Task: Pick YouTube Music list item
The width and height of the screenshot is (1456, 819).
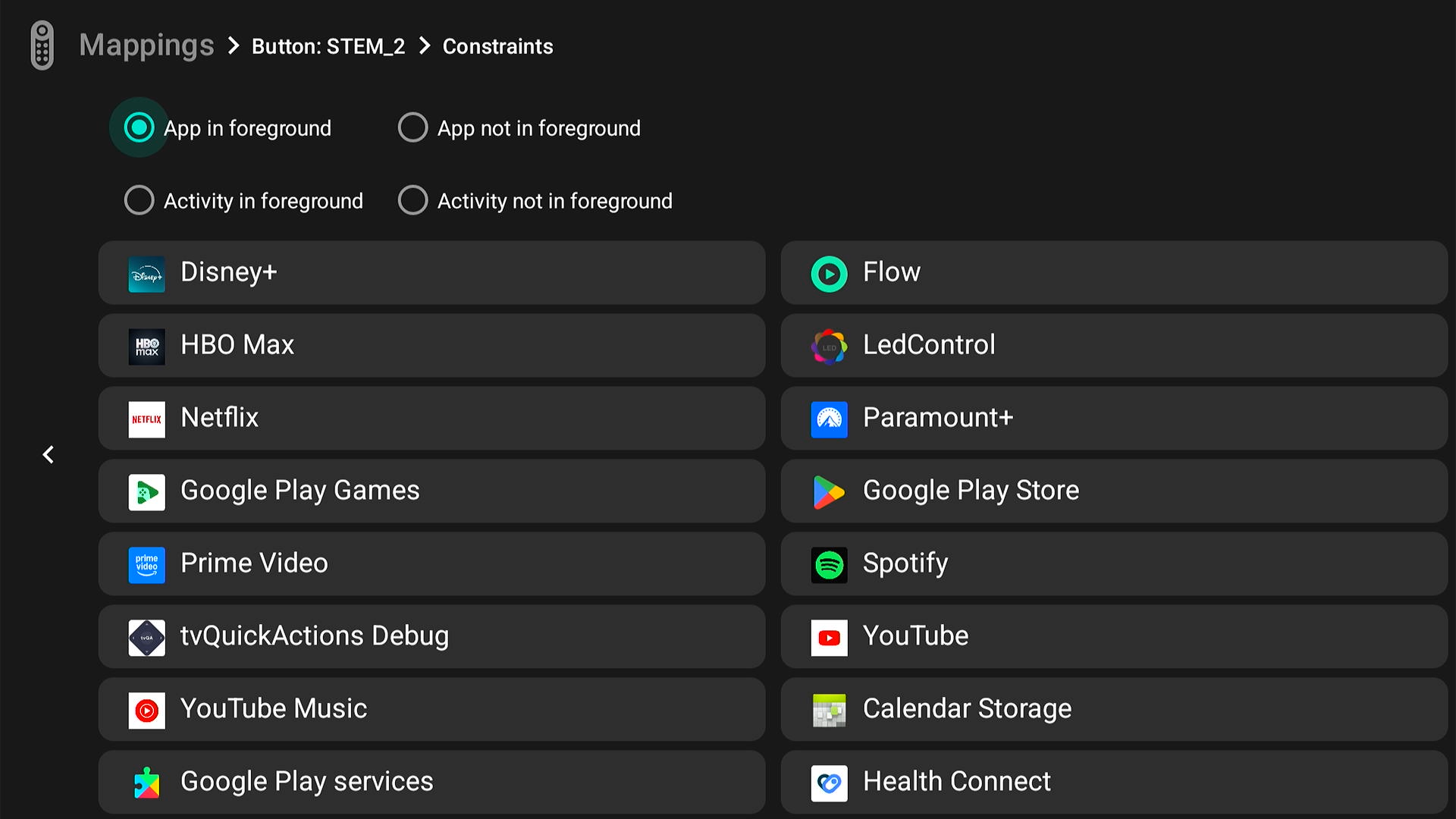Action: (x=431, y=709)
